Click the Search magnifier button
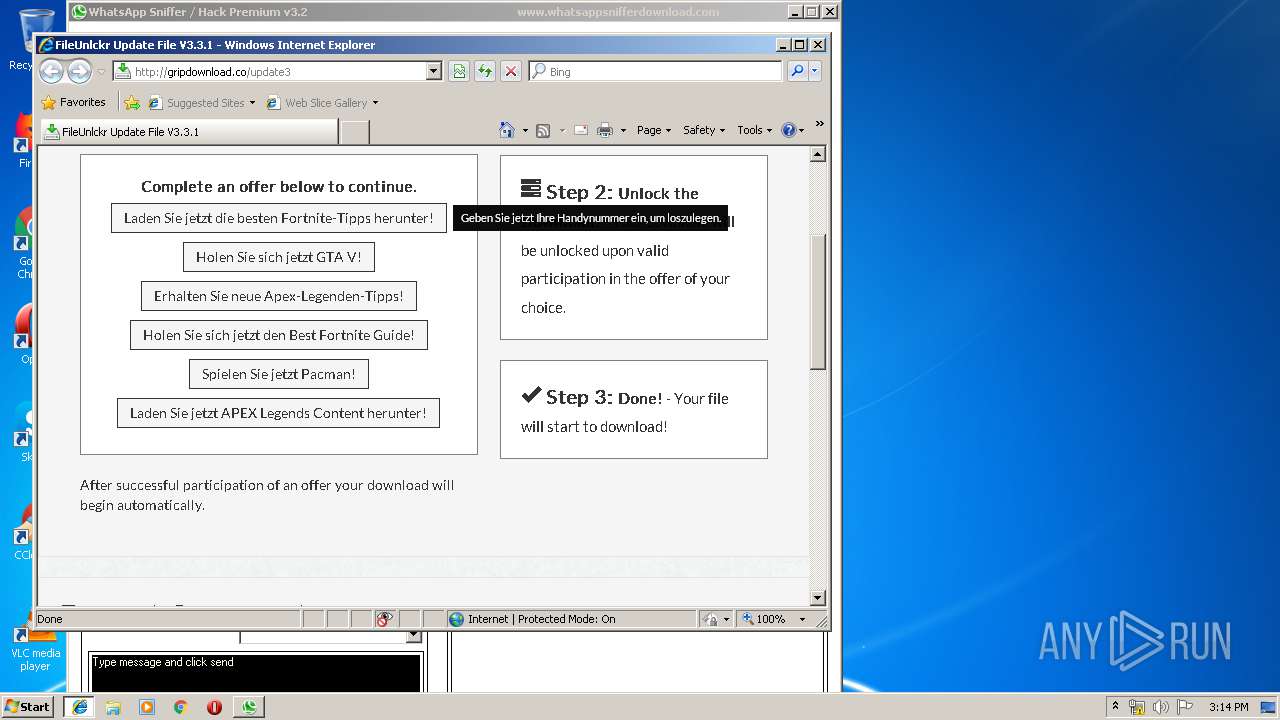1280x720 pixels. (x=797, y=71)
